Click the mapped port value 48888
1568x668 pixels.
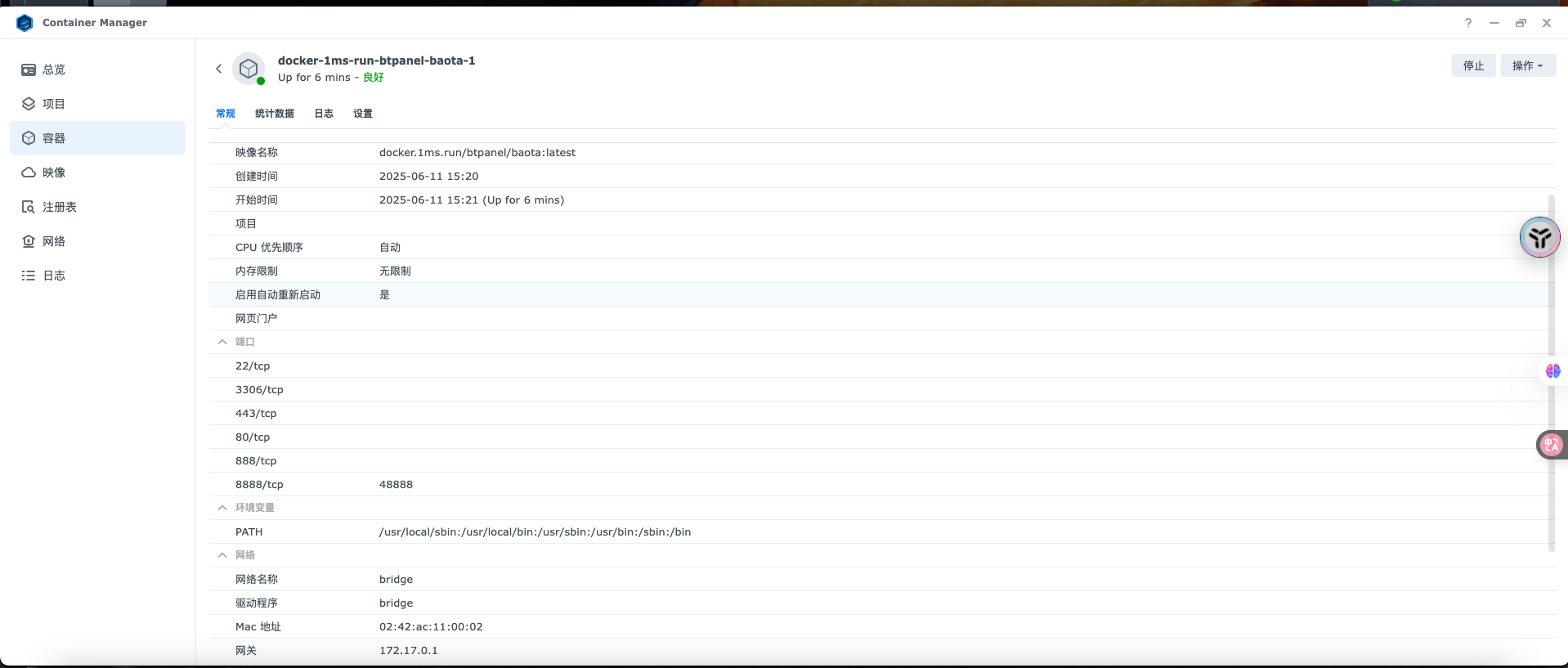[x=396, y=485]
